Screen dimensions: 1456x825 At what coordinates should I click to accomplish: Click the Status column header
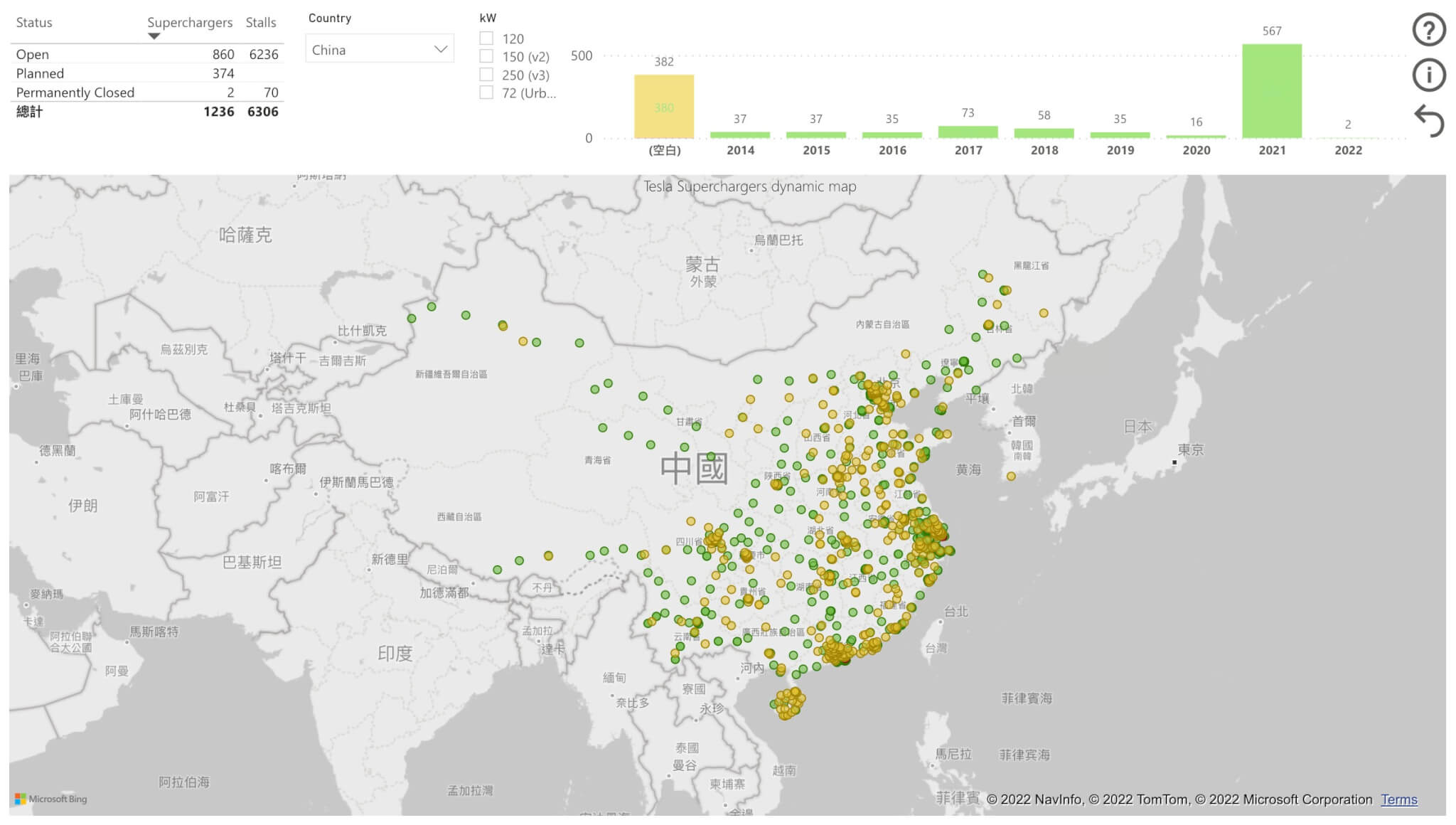34,22
